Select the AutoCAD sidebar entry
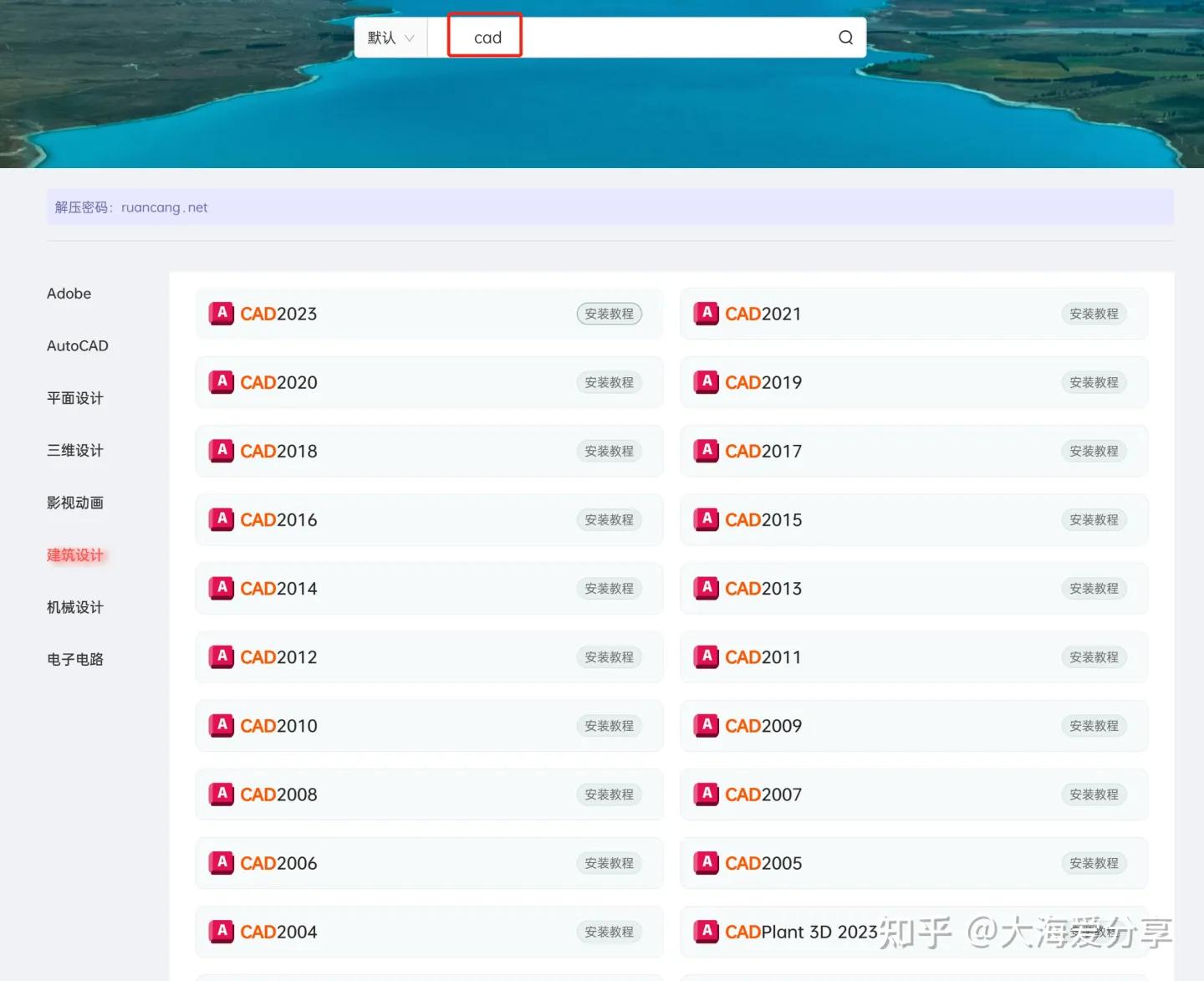The width and height of the screenshot is (1204, 981). [x=77, y=345]
